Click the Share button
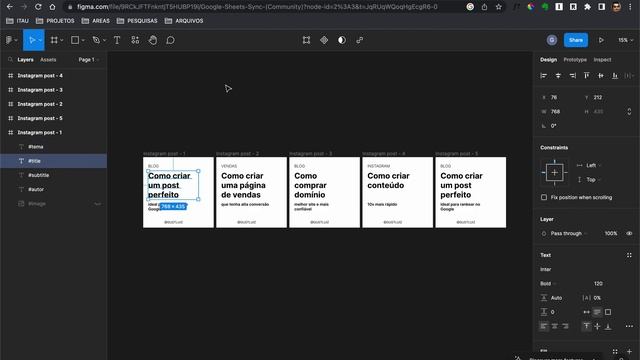The image size is (640, 360). [576, 40]
